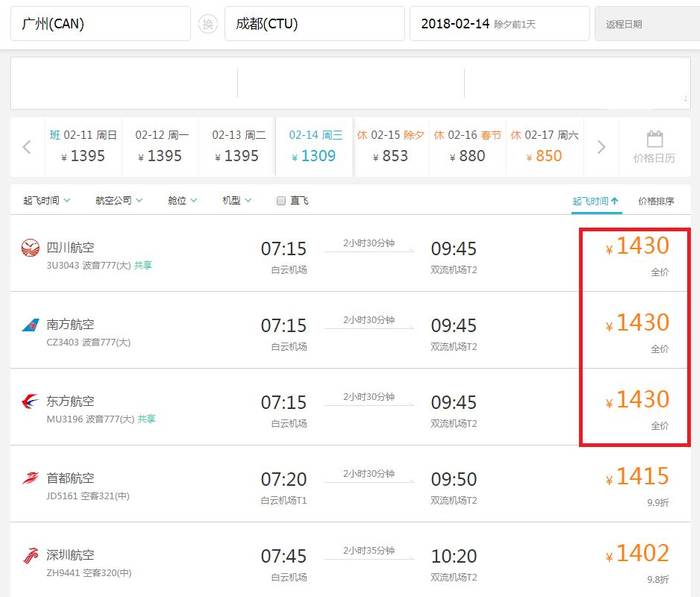The width and height of the screenshot is (700, 597).
Task: Click the 共享 codeshare tag on MU3196
Action: [x=146, y=419]
